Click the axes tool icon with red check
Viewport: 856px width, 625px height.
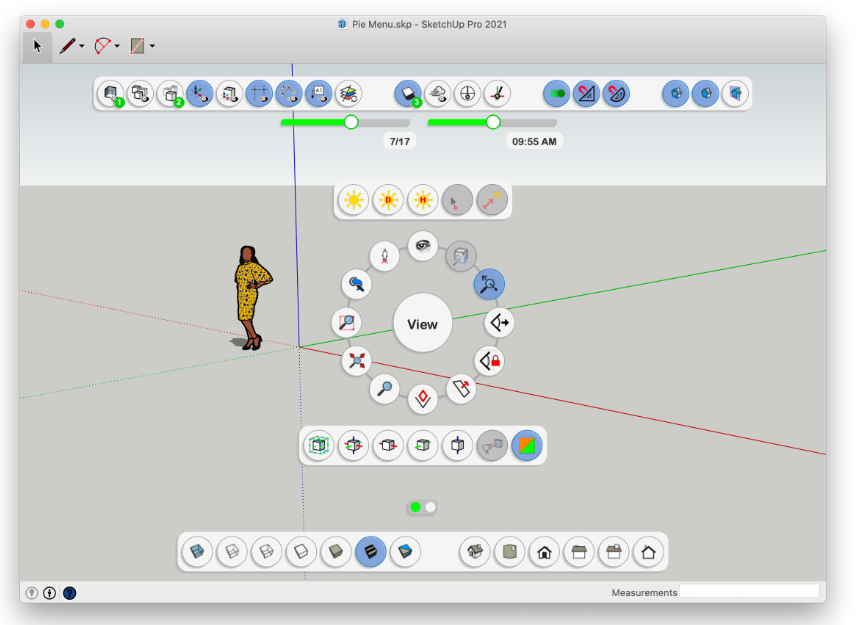pyautogui.click(x=497, y=93)
